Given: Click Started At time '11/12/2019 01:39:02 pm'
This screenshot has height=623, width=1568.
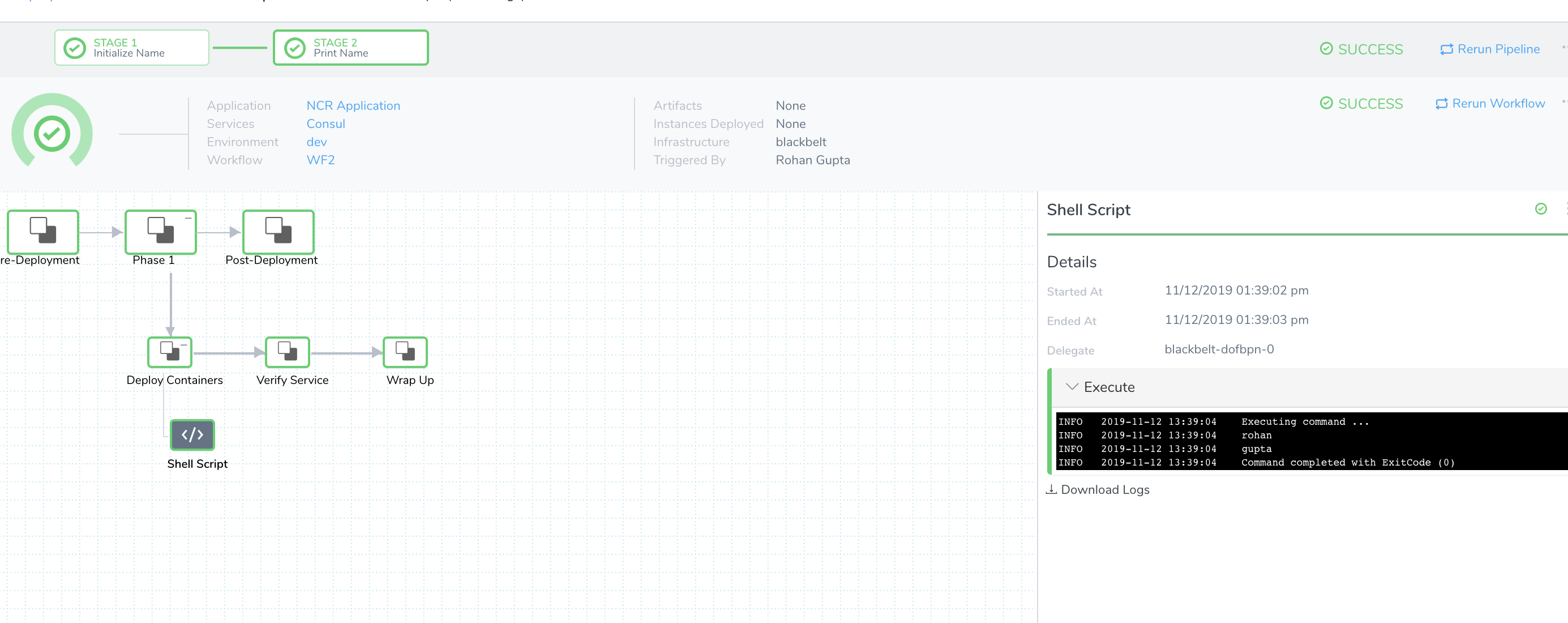Looking at the screenshot, I should (1236, 290).
